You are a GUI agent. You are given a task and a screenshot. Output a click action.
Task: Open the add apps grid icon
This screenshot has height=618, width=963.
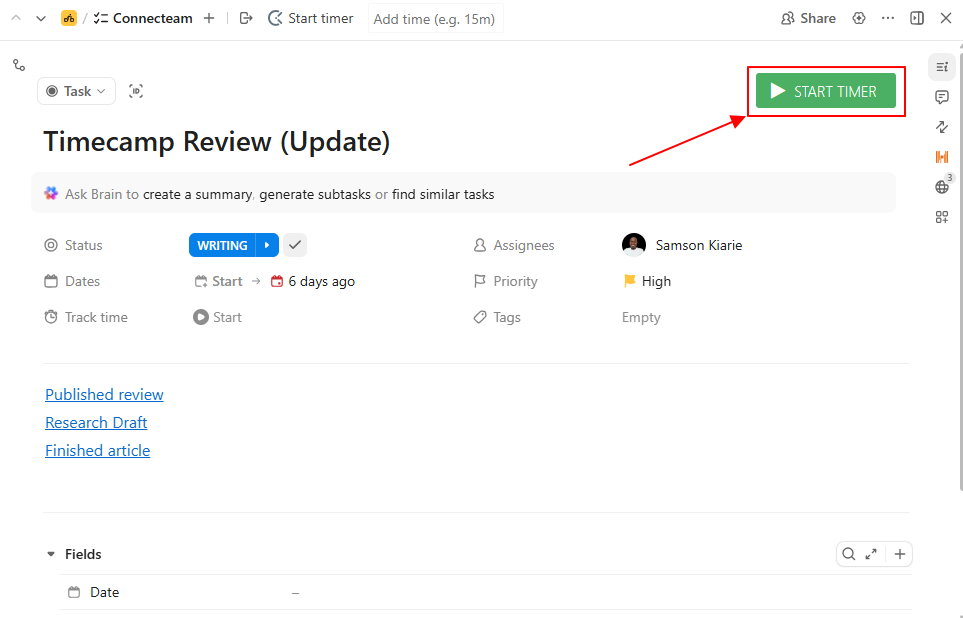[942, 217]
